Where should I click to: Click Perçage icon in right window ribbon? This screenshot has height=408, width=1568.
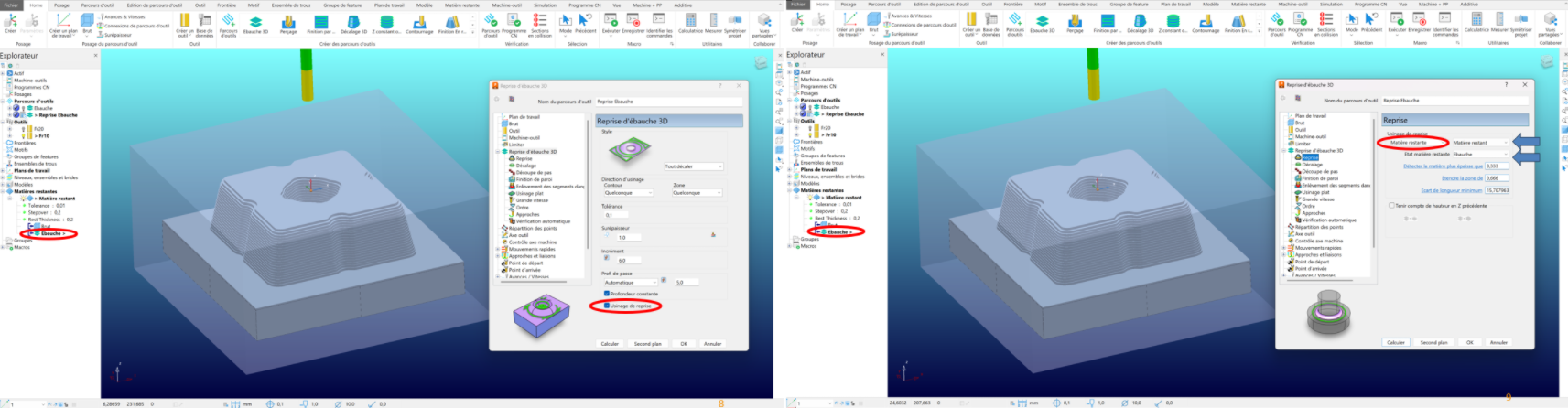(x=1075, y=24)
